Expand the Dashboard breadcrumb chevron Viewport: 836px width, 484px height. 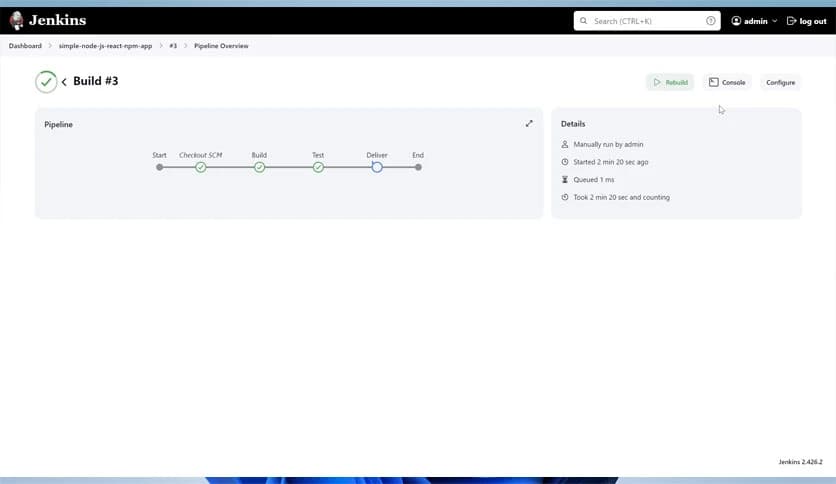coord(50,46)
